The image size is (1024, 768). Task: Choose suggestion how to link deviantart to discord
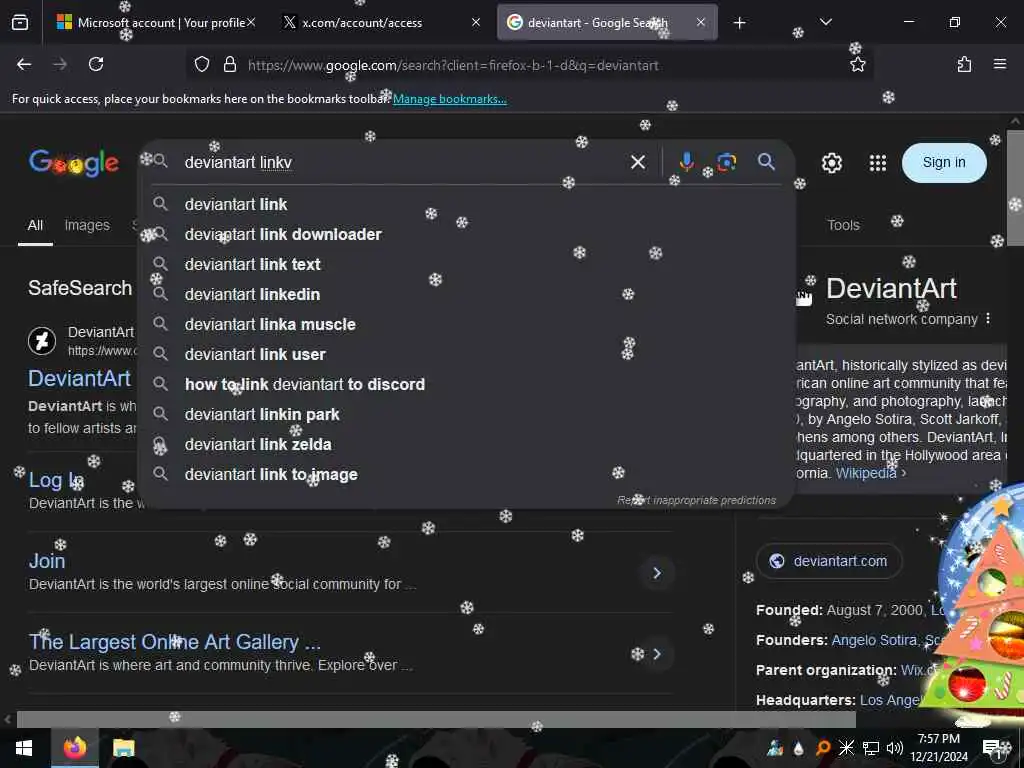pos(467,385)
